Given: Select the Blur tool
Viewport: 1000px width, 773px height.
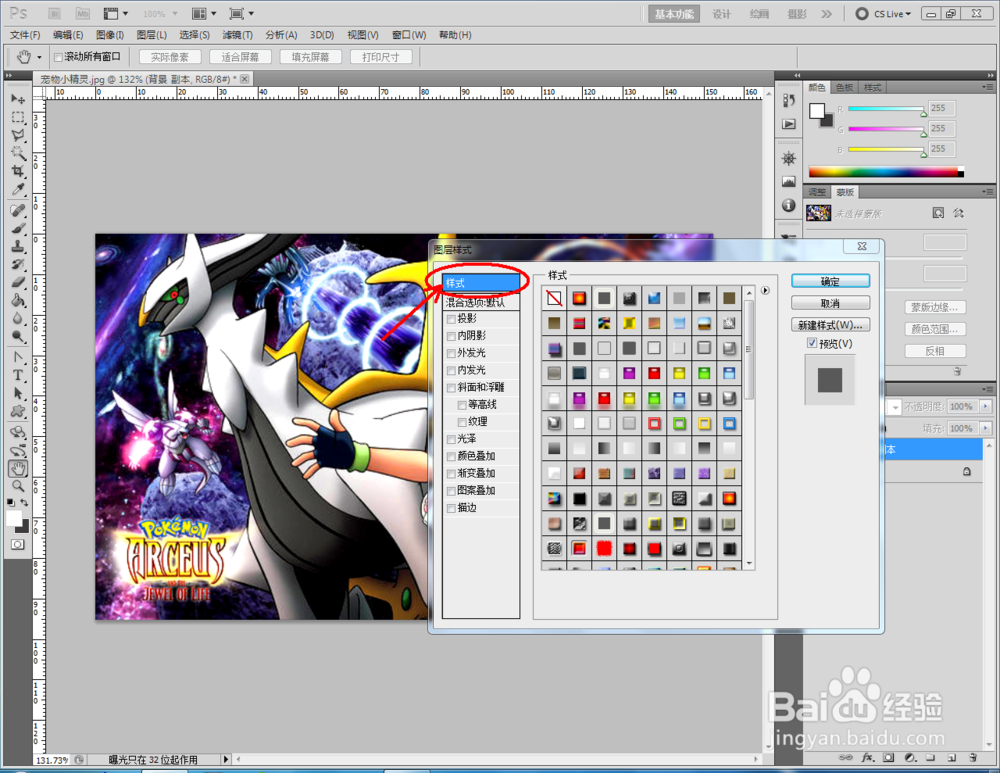Looking at the screenshot, I should coord(18,318).
